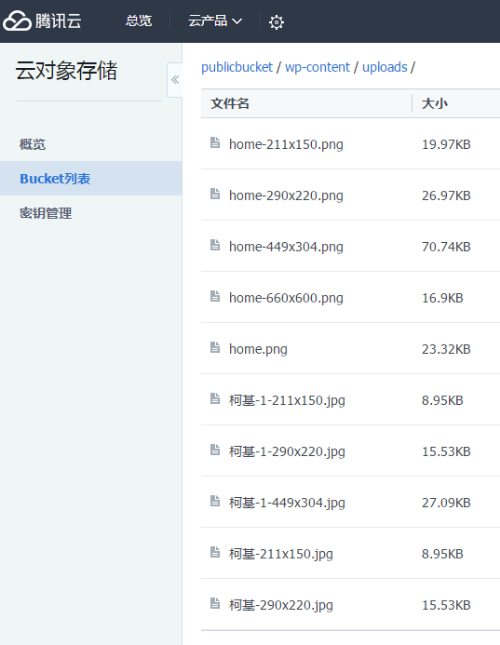Open file home-211x150.png
500x645 pixels.
point(286,144)
